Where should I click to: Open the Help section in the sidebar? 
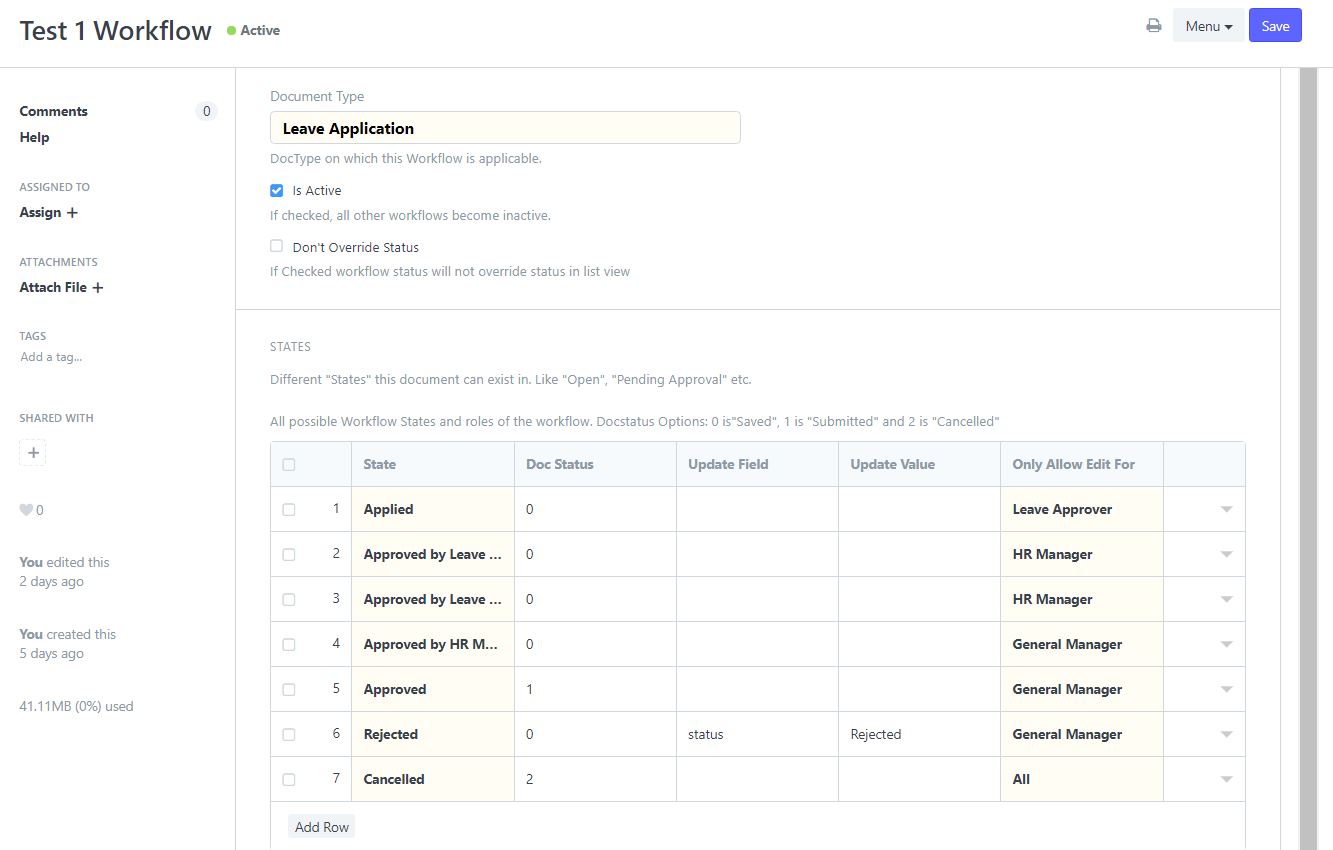pyautogui.click(x=34, y=137)
